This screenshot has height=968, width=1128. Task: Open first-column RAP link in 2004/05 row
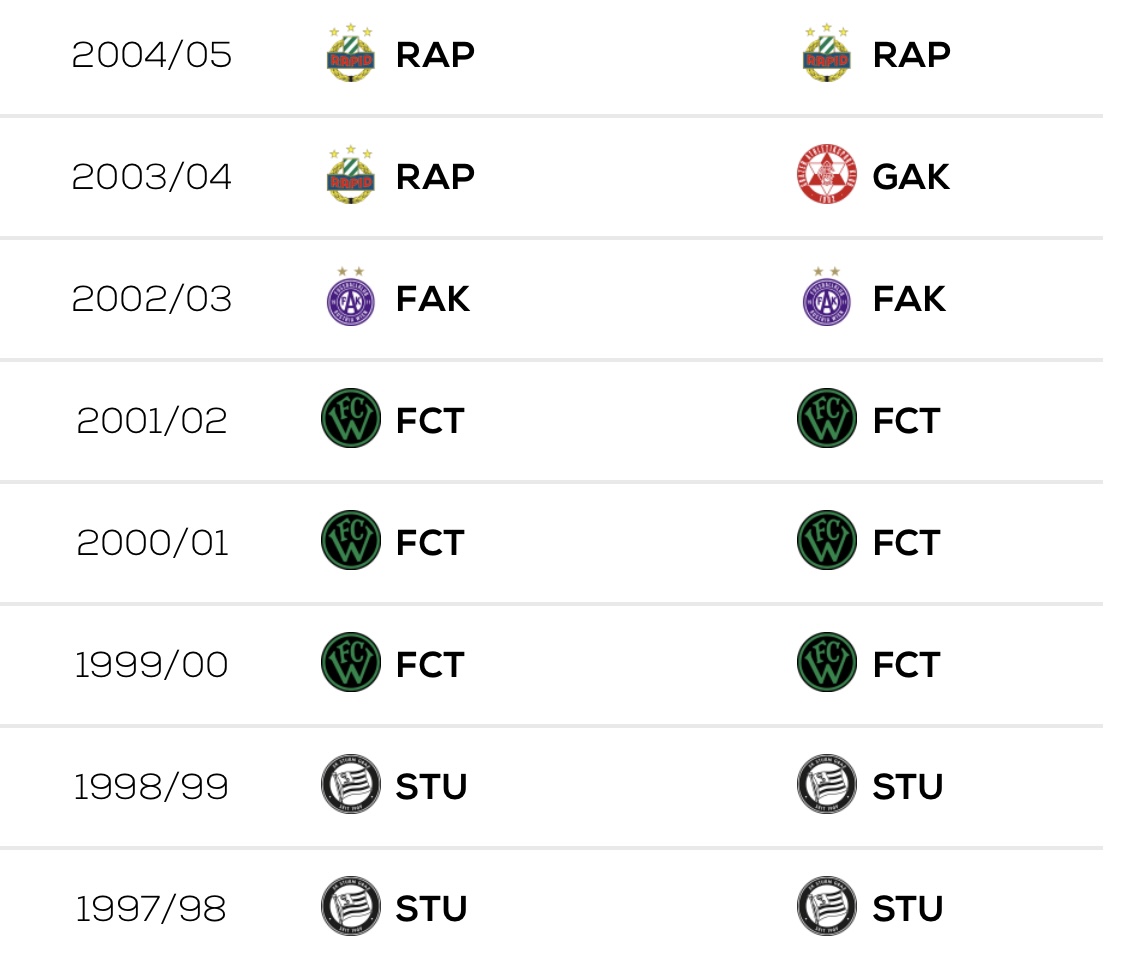tap(435, 55)
